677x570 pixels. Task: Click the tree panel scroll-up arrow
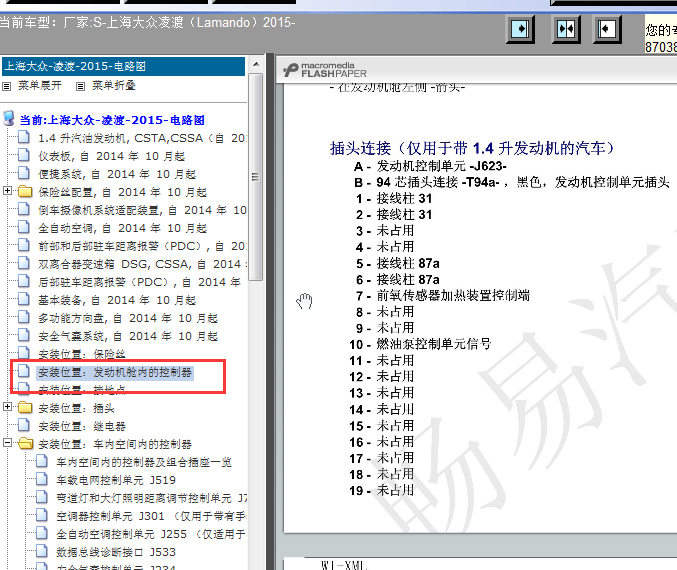(256, 64)
